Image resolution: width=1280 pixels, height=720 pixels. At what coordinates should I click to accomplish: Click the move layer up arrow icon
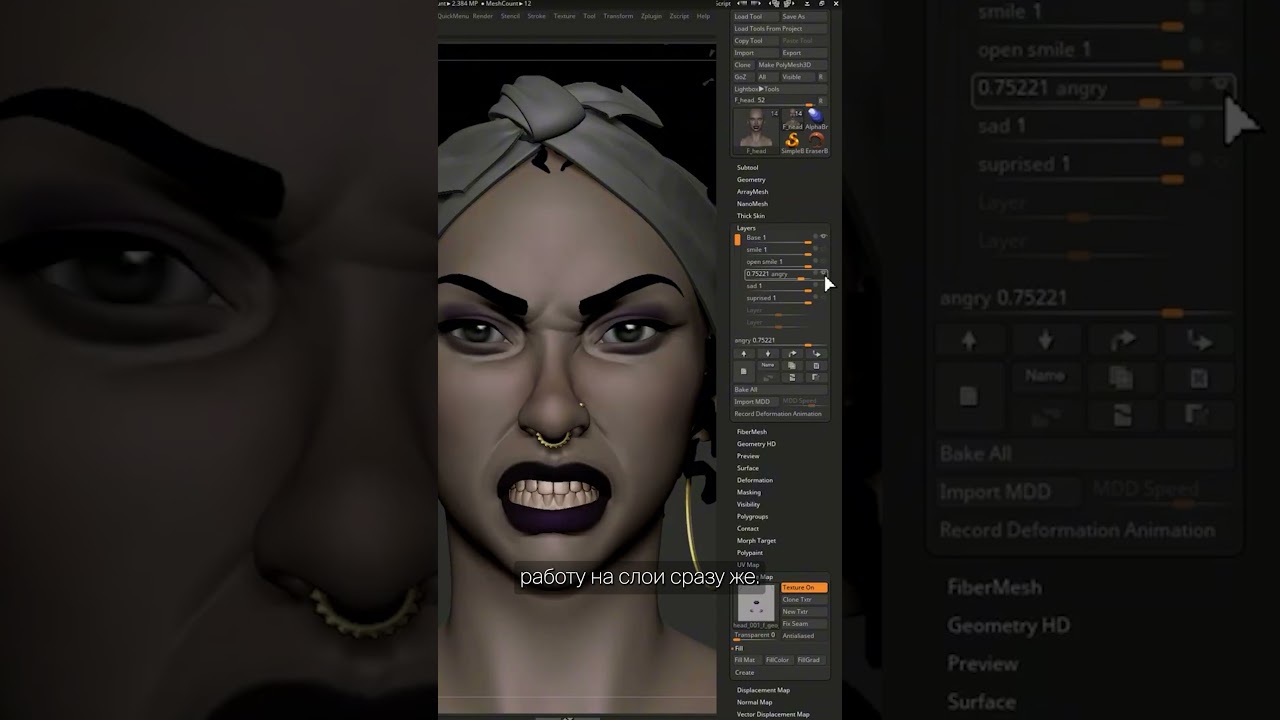[x=744, y=354]
